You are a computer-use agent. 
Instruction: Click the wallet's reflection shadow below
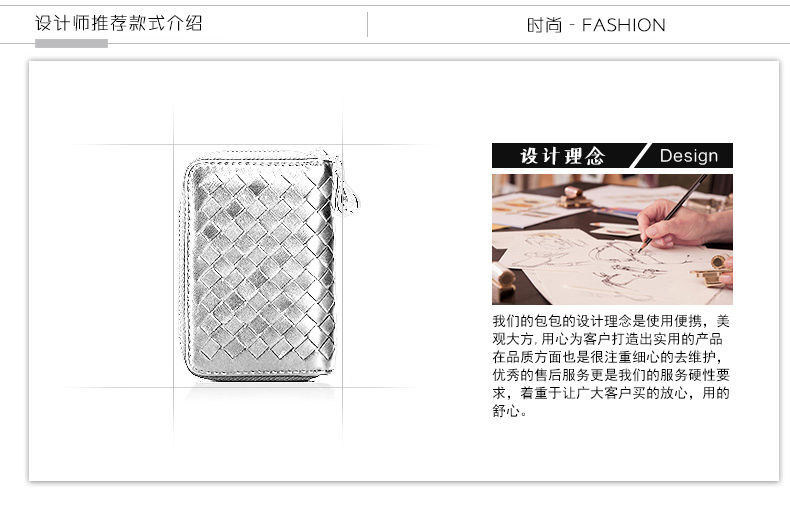tap(259, 393)
